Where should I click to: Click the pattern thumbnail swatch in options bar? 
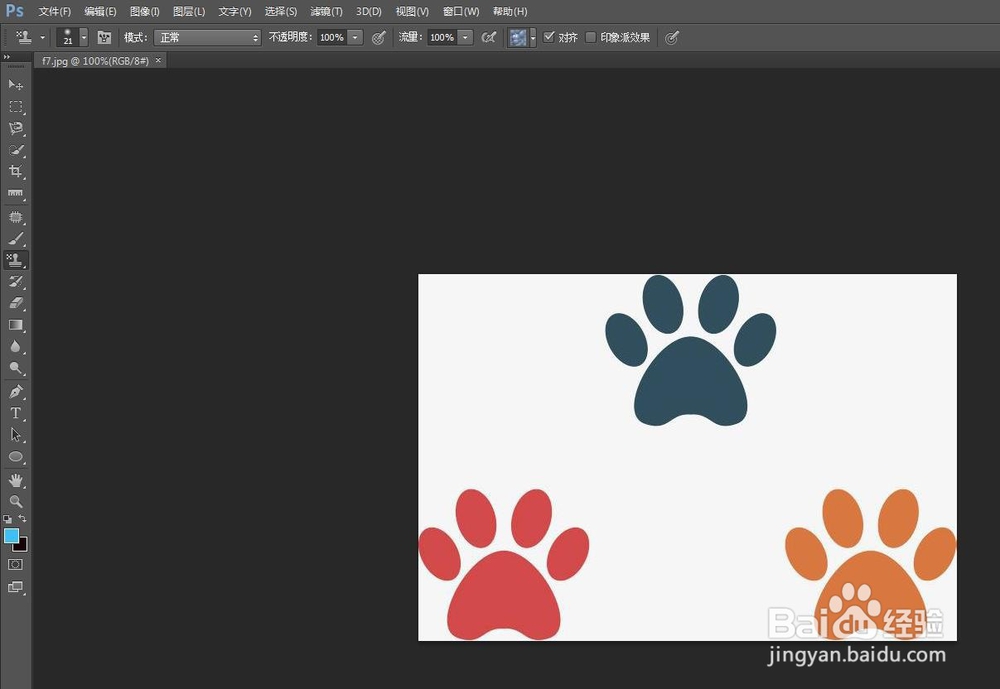coord(517,38)
